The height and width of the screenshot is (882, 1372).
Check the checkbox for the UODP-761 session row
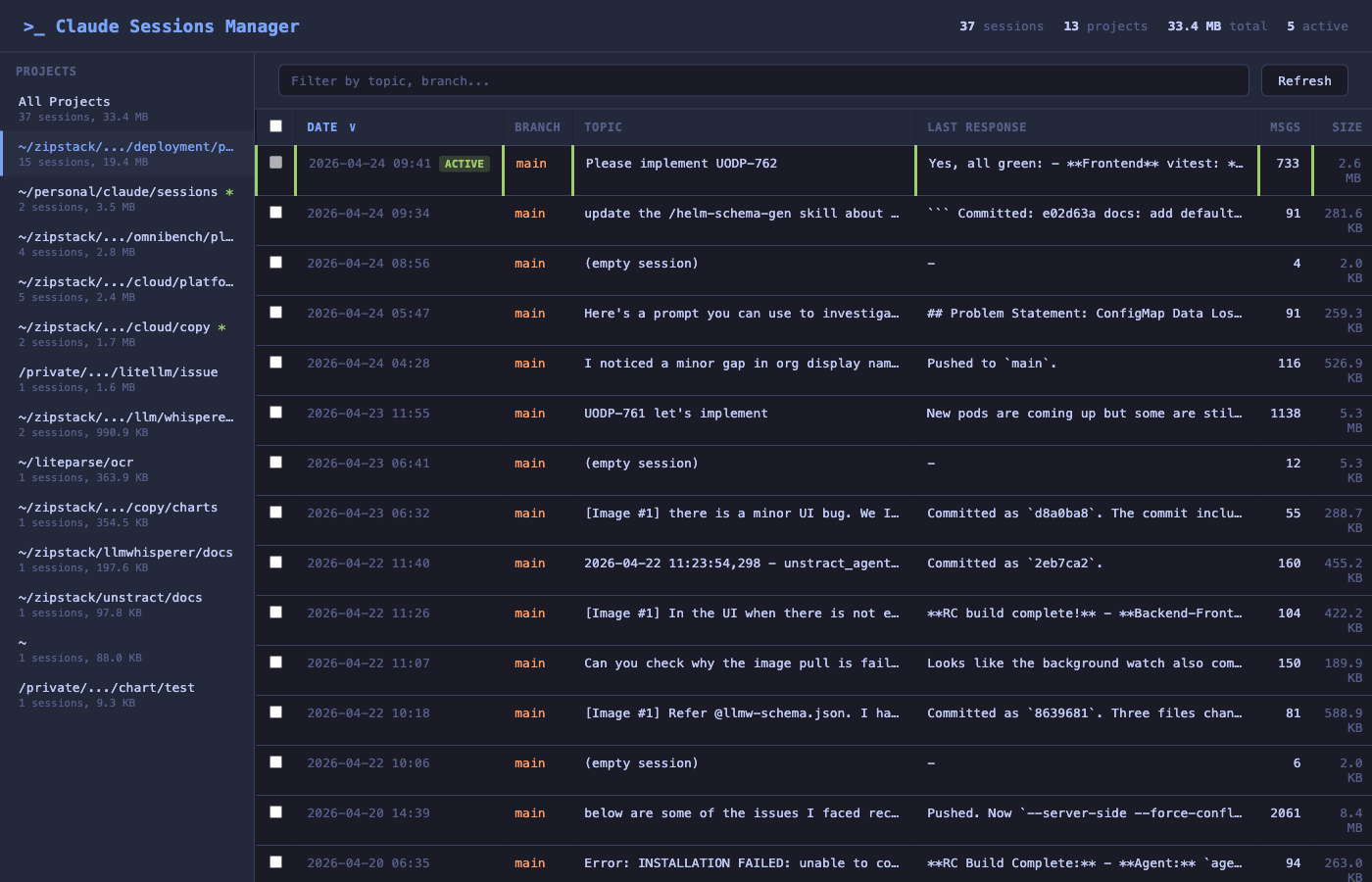tap(275, 413)
